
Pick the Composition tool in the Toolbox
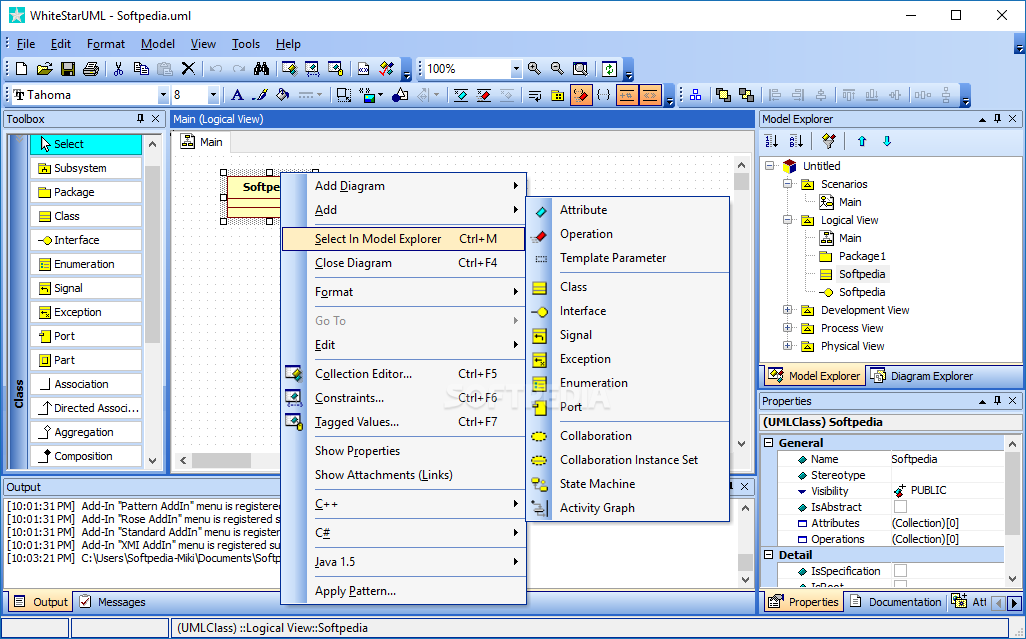point(86,457)
